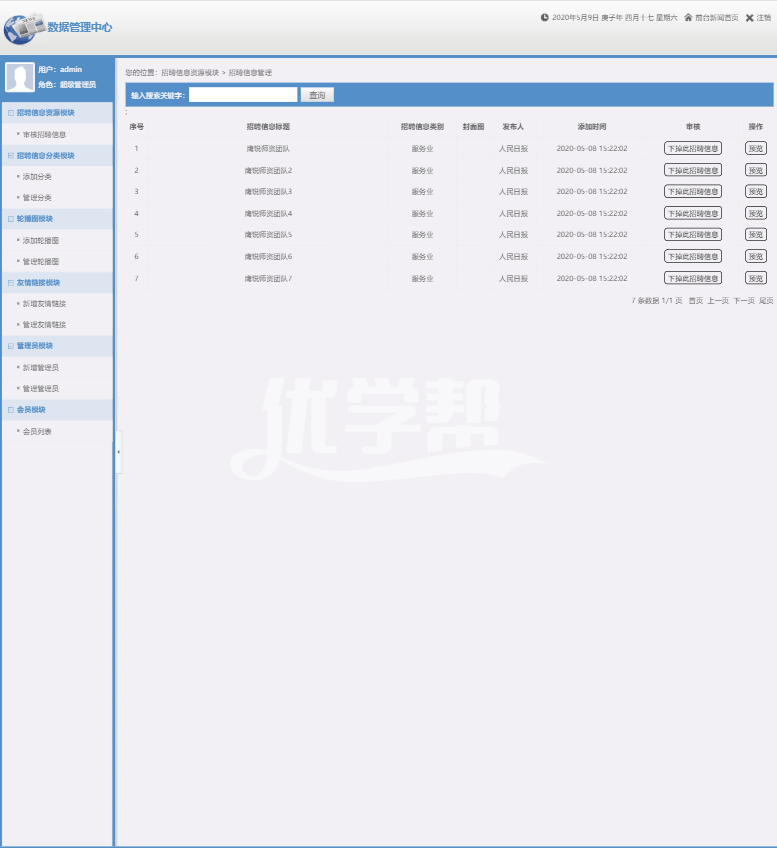
Task: Click the 数据管理中心 globe logo
Action: [23, 28]
